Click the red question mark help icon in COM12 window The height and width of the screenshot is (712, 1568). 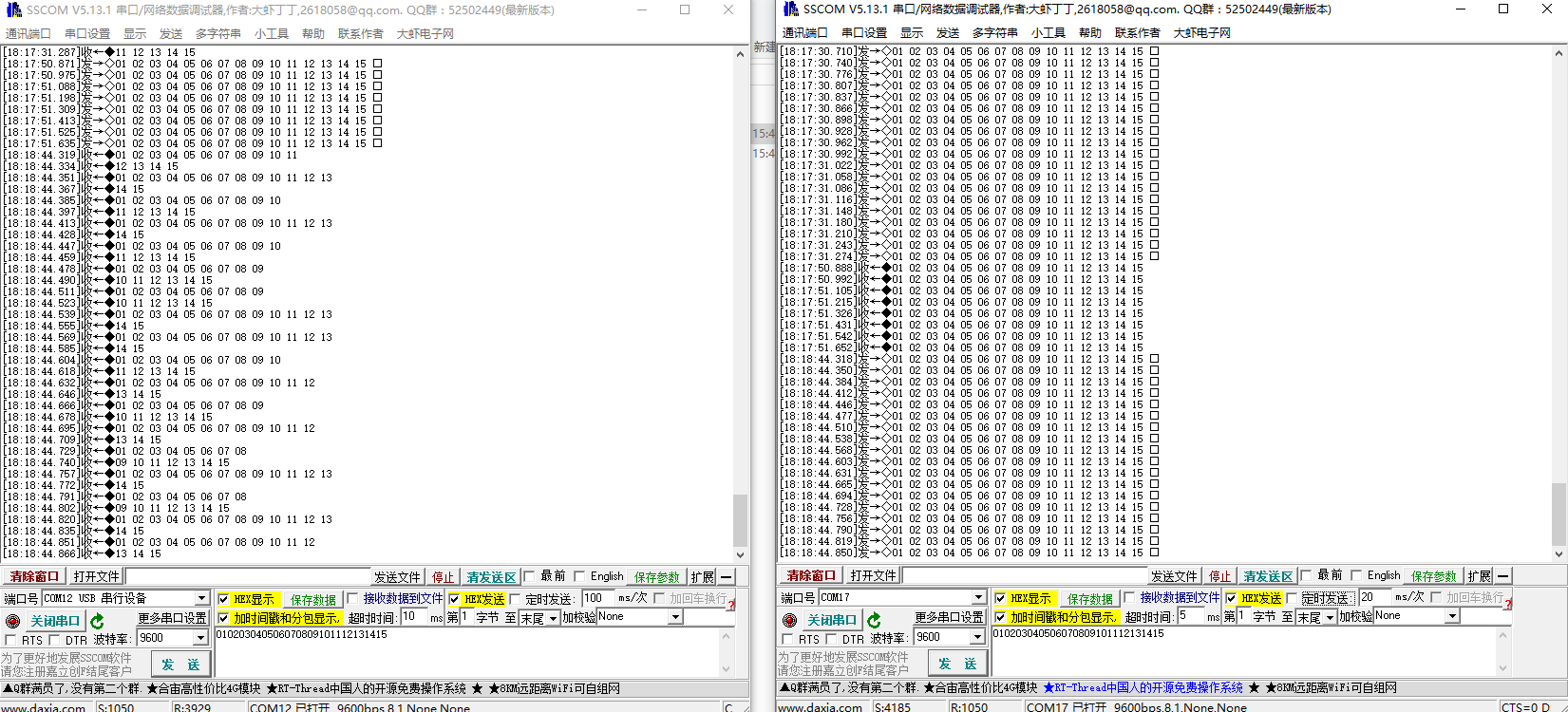pyautogui.click(x=731, y=605)
